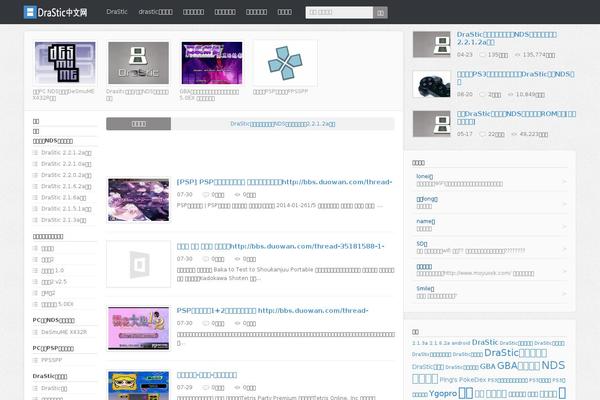Screen dimensions: 600x400
Task: Click comment icon beside 22 in right sidebar
Action: coord(483,134)
